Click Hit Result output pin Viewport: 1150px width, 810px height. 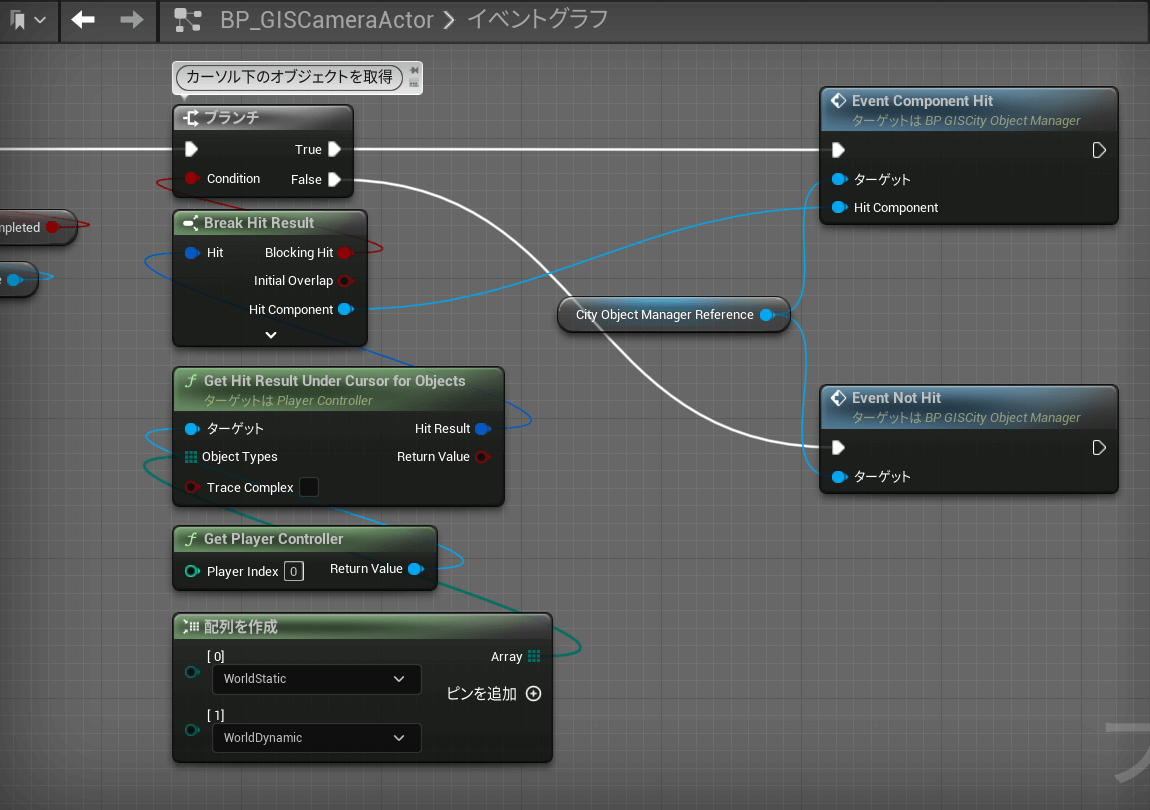coord(482,429)
